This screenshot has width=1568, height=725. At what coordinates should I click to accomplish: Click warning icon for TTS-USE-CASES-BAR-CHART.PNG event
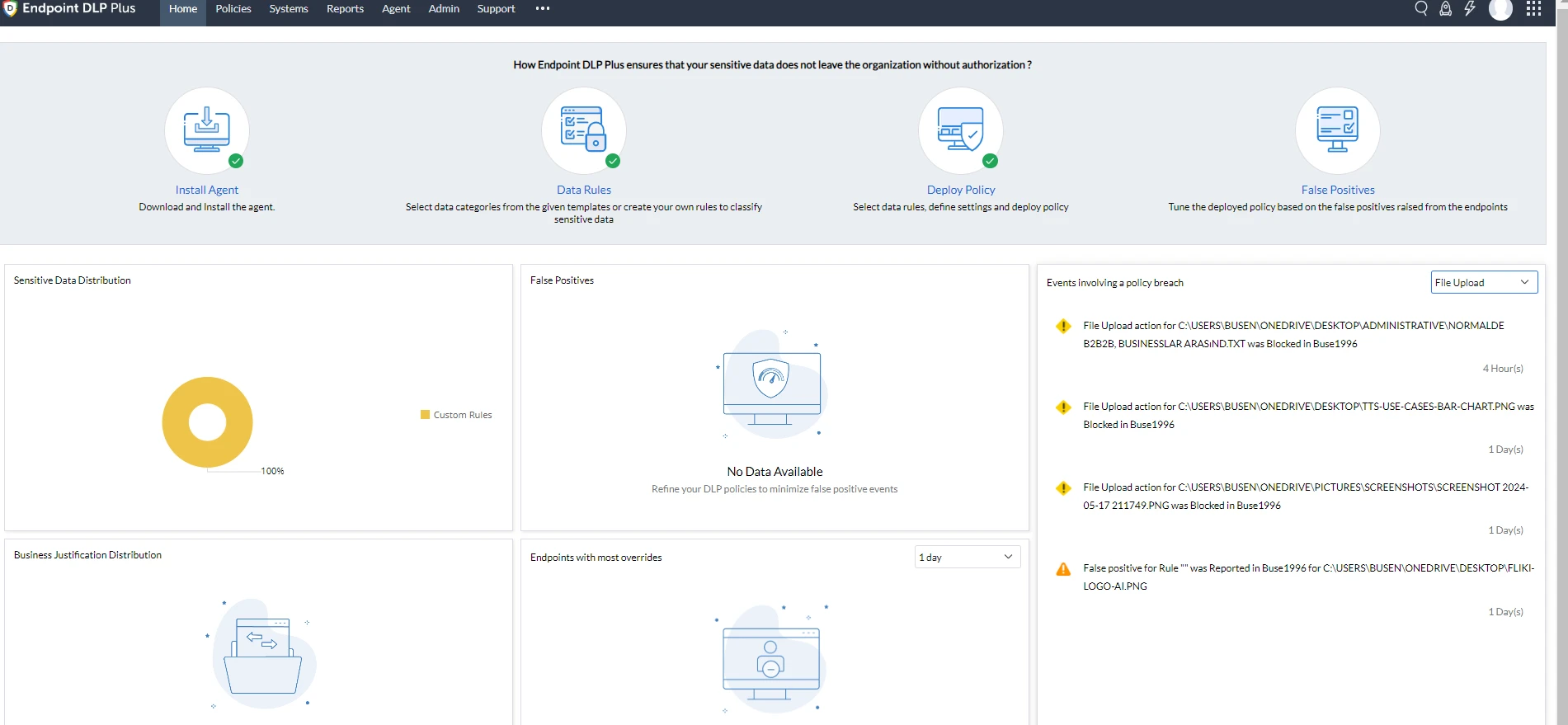tap(1063, 407)
